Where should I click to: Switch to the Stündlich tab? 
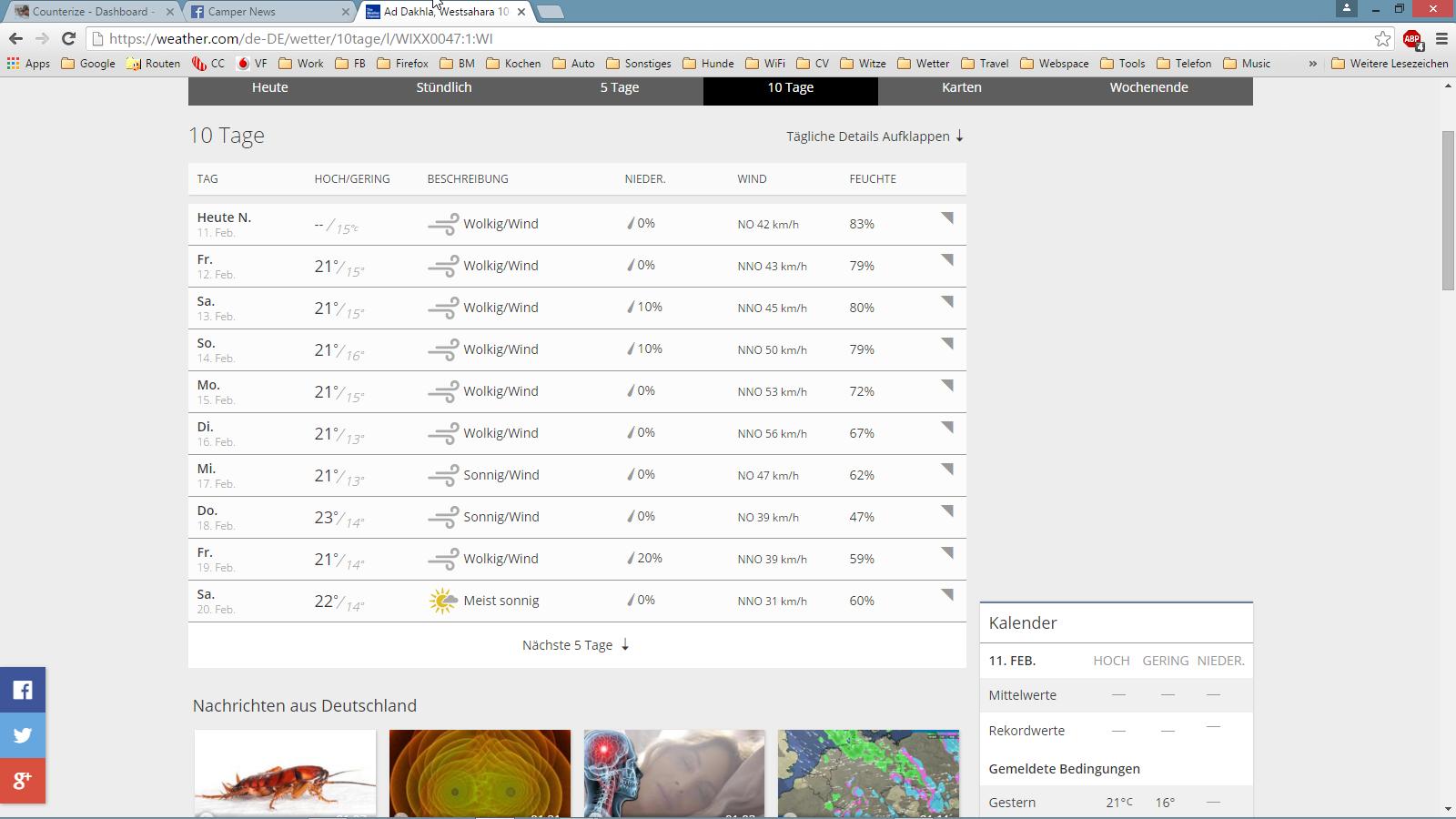click(x=444, y=87)
